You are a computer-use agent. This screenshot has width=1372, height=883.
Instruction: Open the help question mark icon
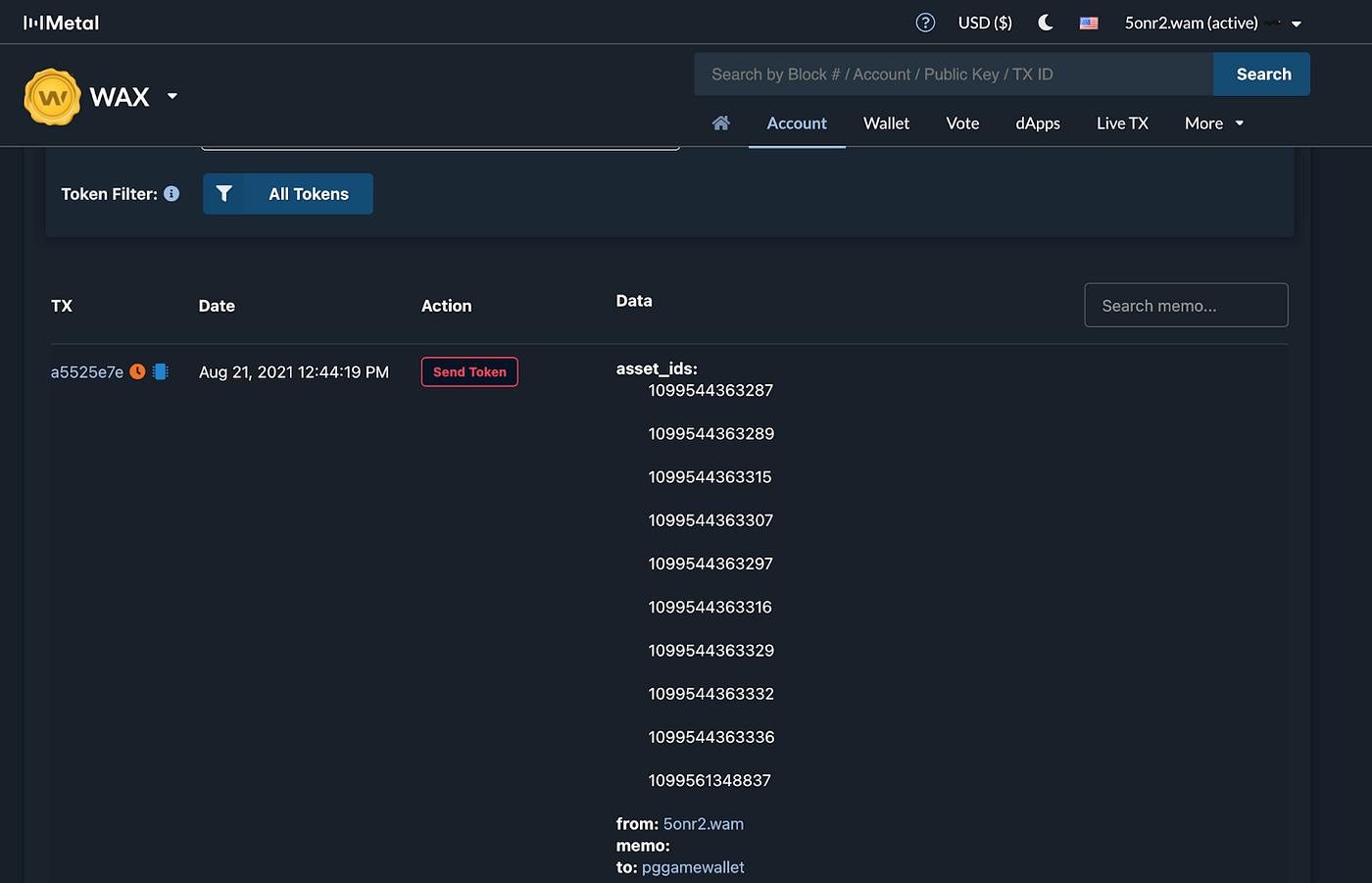pyautogui.click(x=925, y=23)
